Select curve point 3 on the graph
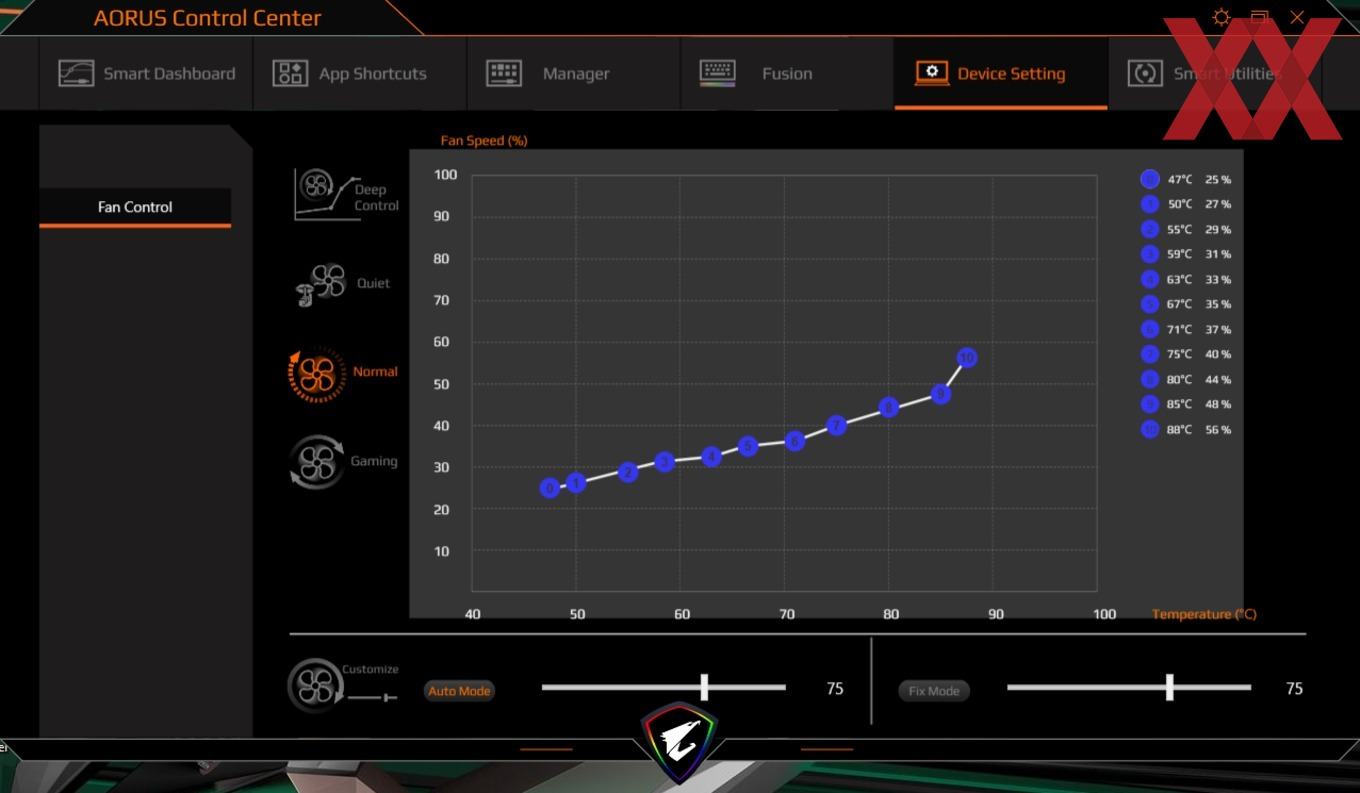Screen dimensions: 1360x793 pyautogui.click(x=665, y=462)
